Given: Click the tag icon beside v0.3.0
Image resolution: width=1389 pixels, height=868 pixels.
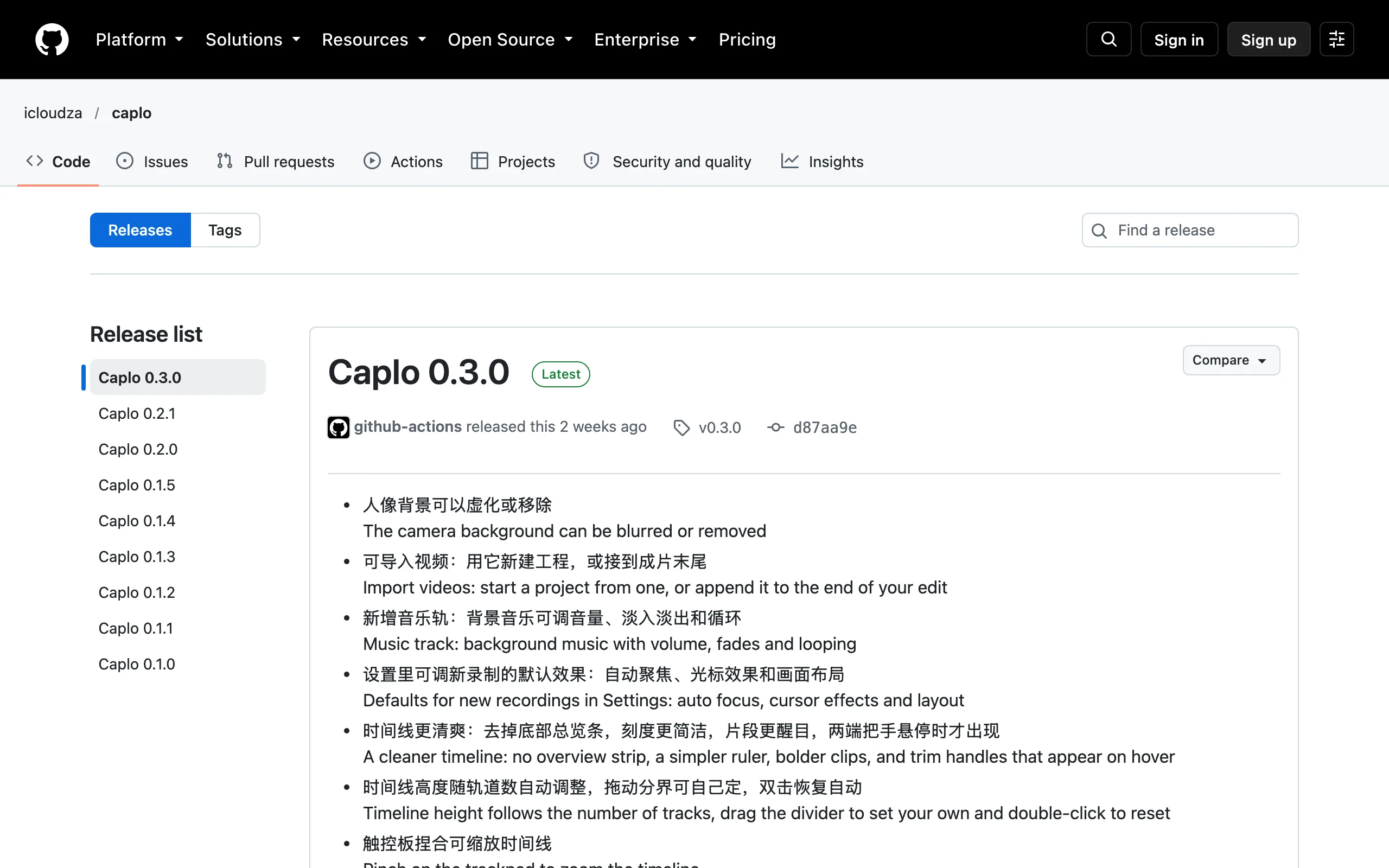Looking at the screenshot, I should click(681, 427).
